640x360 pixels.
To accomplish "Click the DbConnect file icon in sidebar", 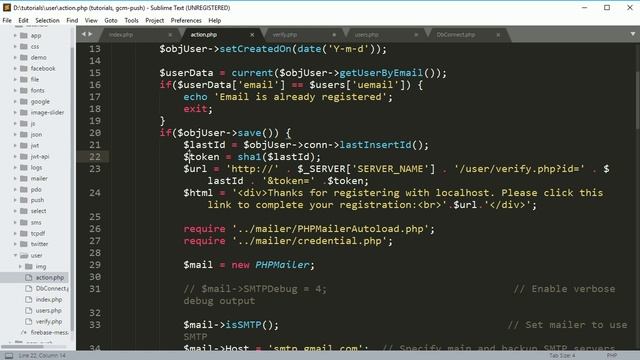I will tap(29, 289).
